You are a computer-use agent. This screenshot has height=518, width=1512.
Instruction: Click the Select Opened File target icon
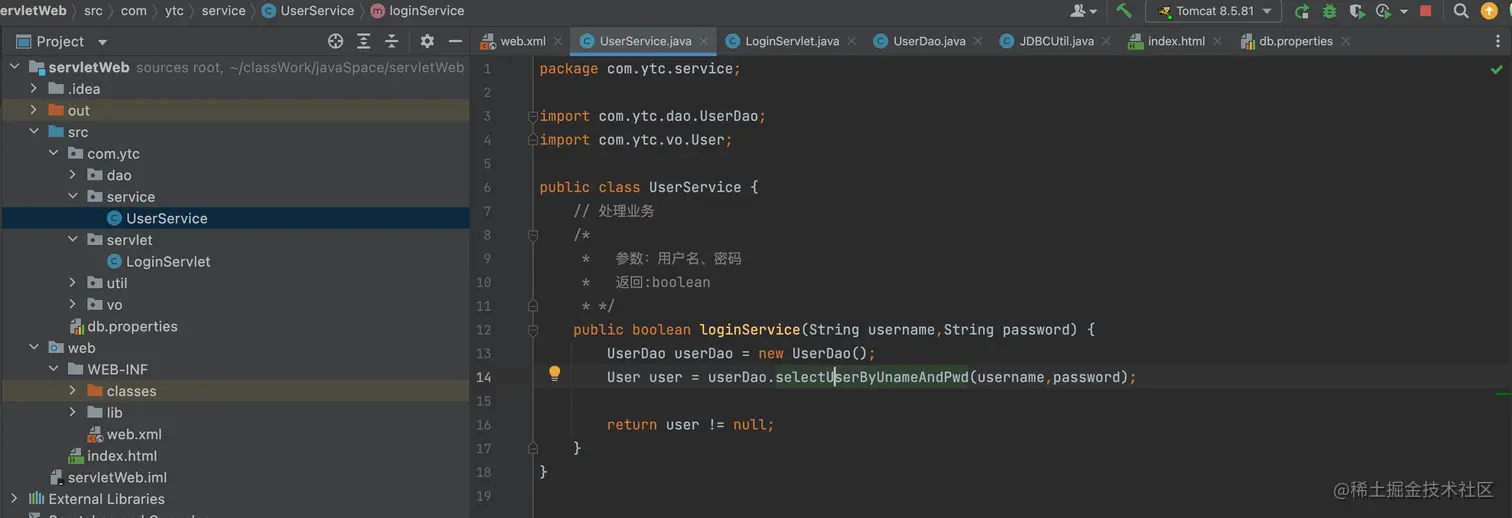point(335,41)
